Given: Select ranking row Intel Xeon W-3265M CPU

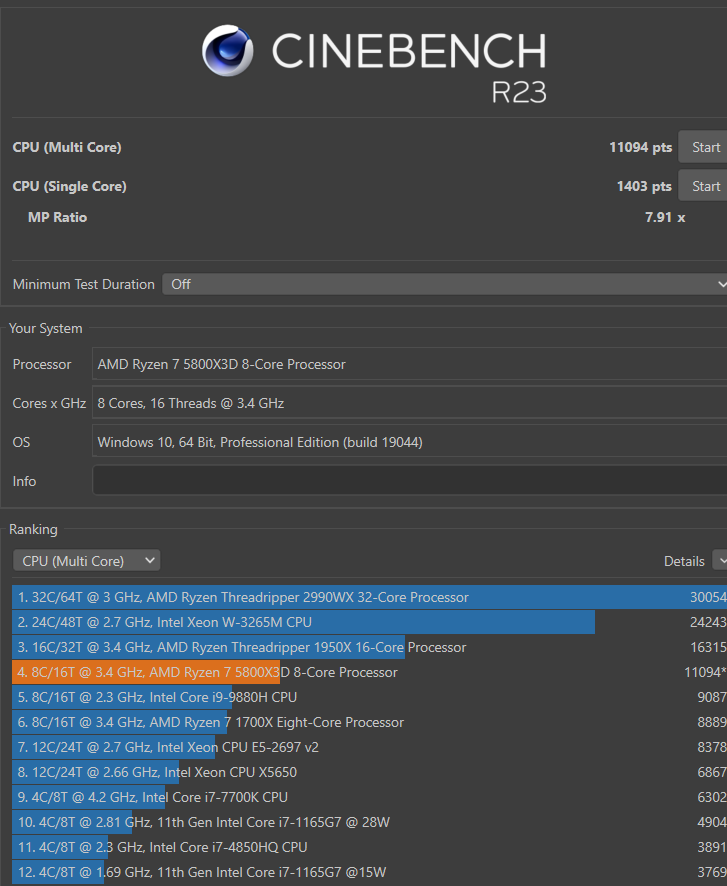Looking at the screenshot, I should [x=369, y=622].
